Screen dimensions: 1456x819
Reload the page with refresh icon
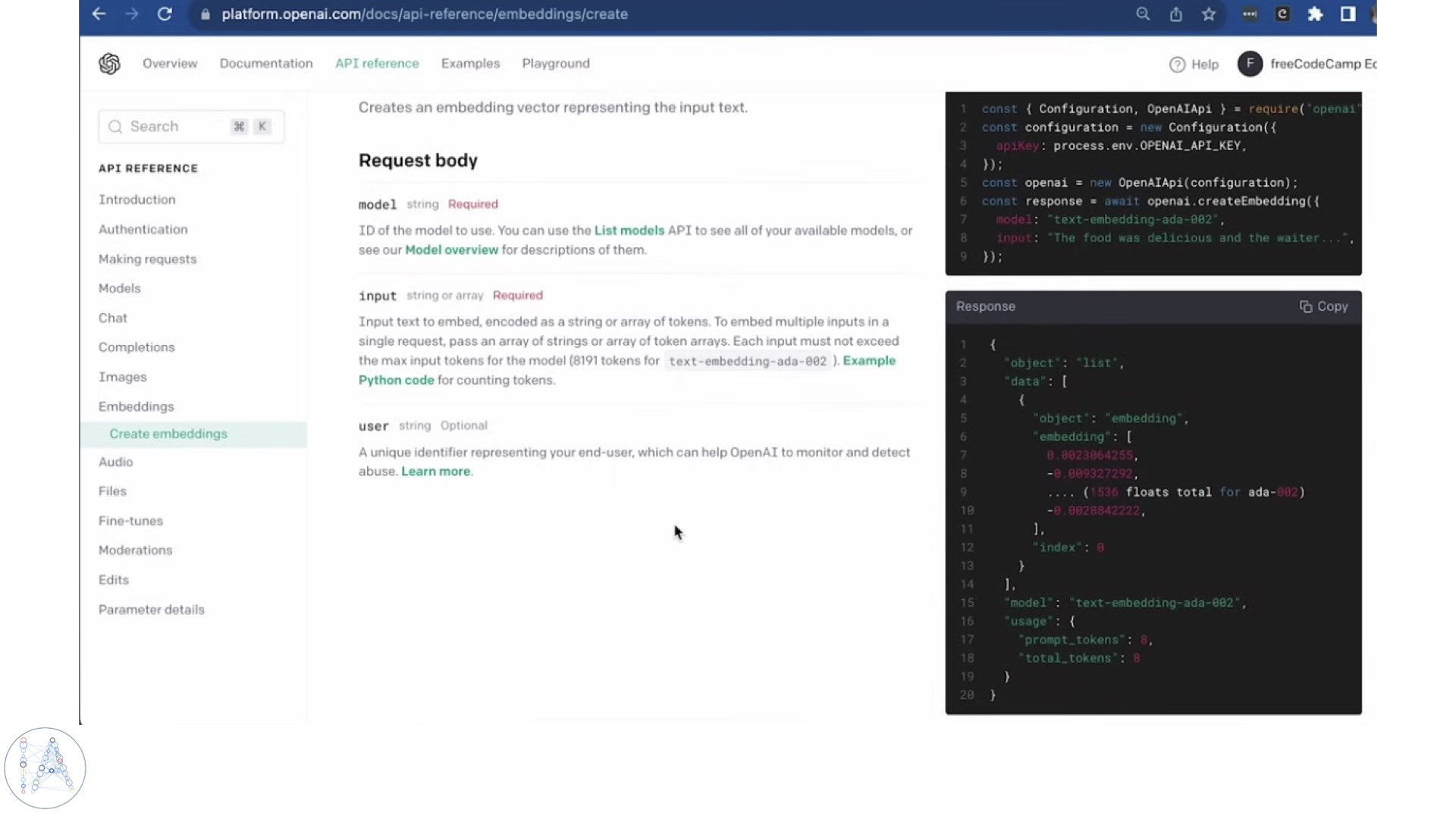click(x=165, y=14)
